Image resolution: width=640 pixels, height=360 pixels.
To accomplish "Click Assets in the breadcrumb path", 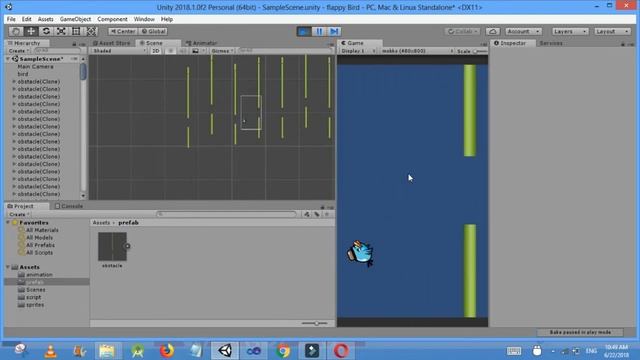I will tap(101, 223).
